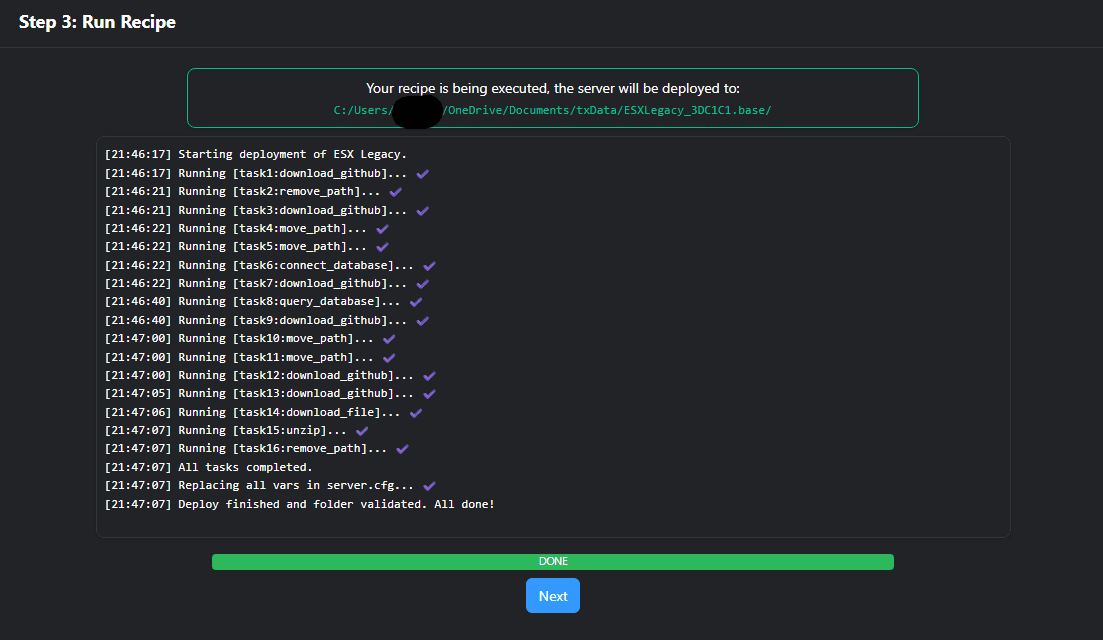The width and height of the screenshot is (1103, 640).
Task: Click the green deployment folder path
Action: tap(553, 110)
